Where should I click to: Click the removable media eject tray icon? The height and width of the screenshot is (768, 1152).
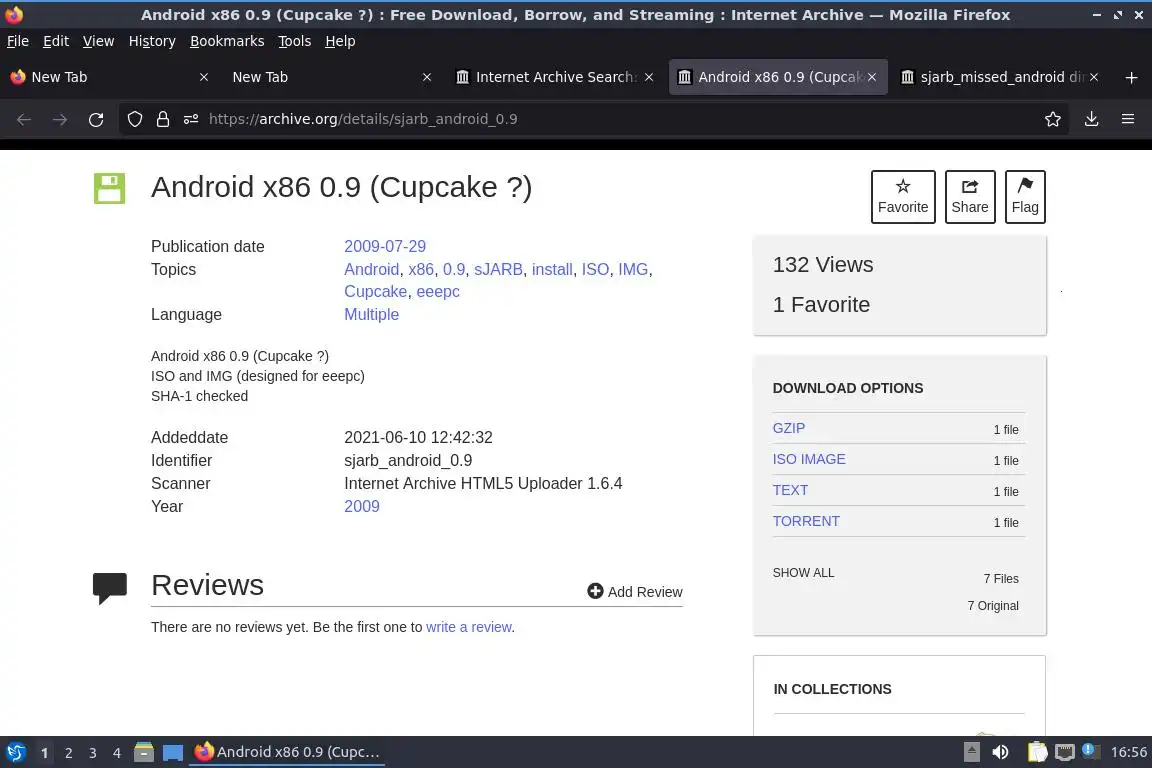[x=971, y=753]
